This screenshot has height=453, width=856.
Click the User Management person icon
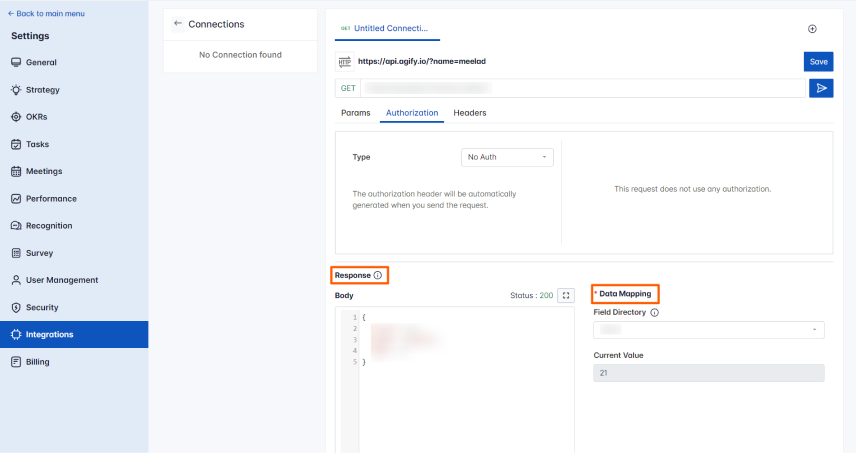click(x=16, y=280)
